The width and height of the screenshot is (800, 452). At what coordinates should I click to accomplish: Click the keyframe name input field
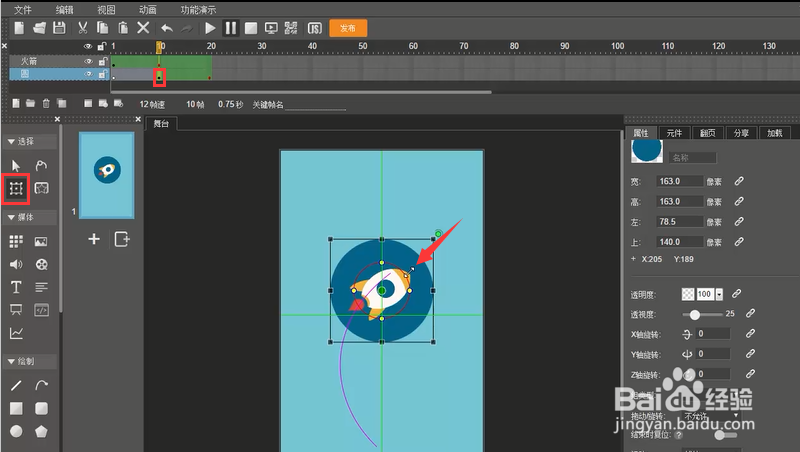point(315,105)
